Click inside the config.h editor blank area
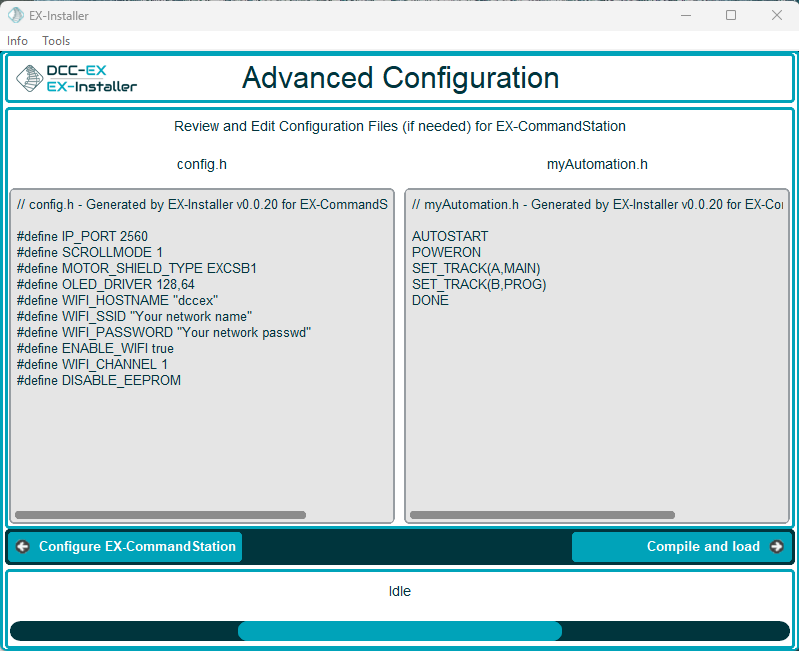The image size is (799, 651). (202, 448)
